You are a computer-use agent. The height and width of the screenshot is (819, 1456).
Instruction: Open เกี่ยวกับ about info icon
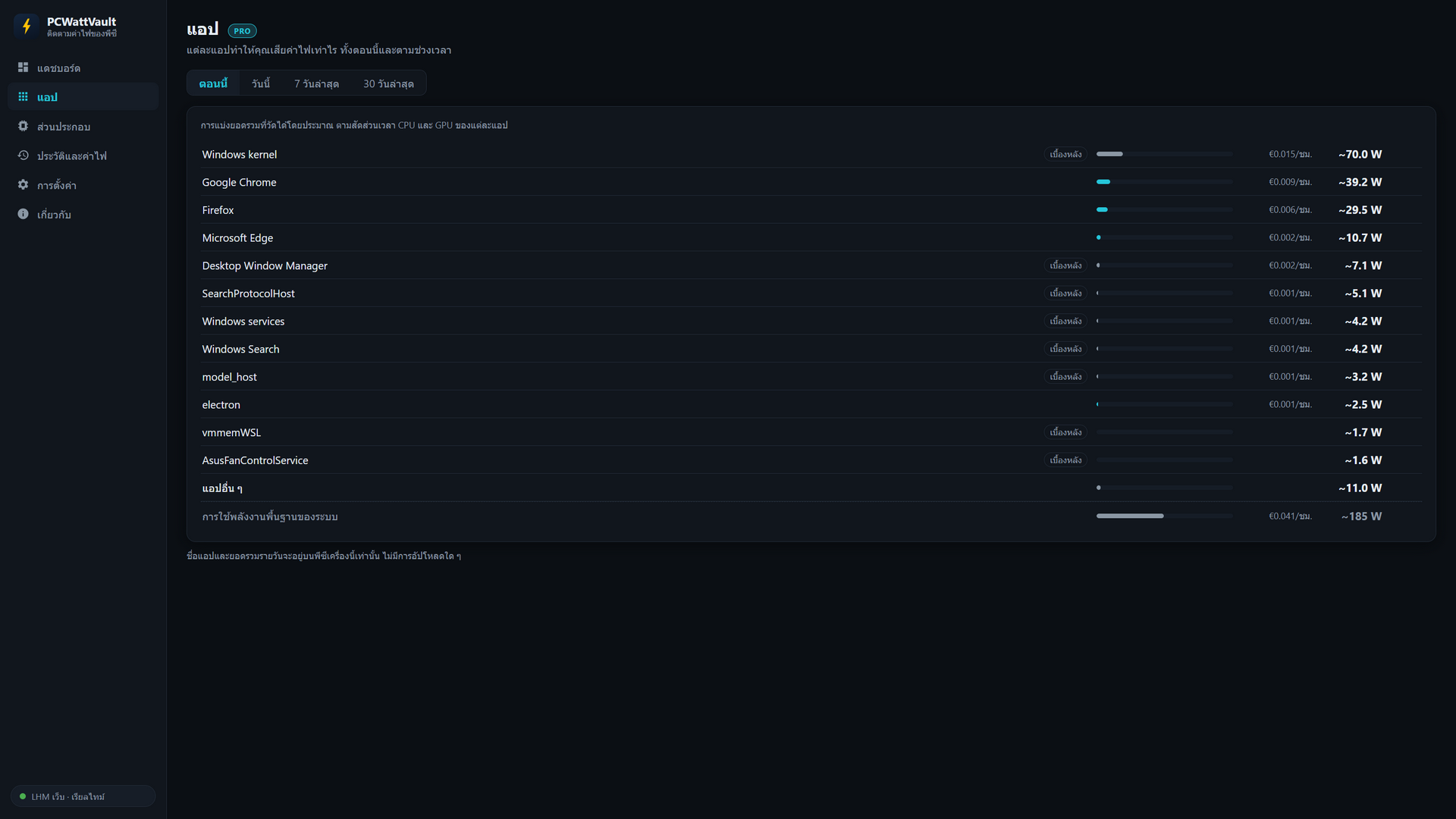[23, 214]
